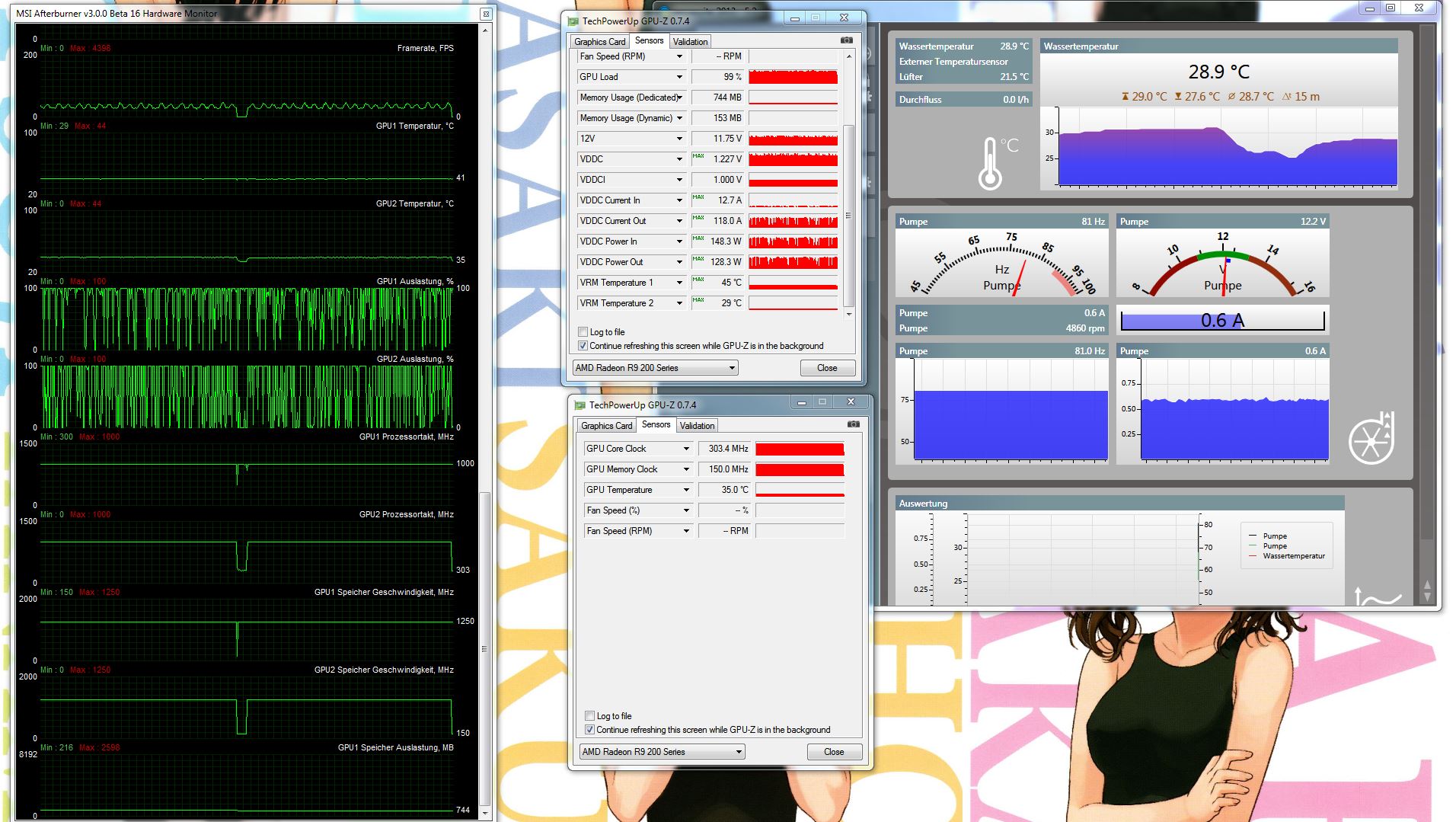
Task: Open the VDDC Power Out dropdown
Action: pyautogui.click(x=679, y=262)
